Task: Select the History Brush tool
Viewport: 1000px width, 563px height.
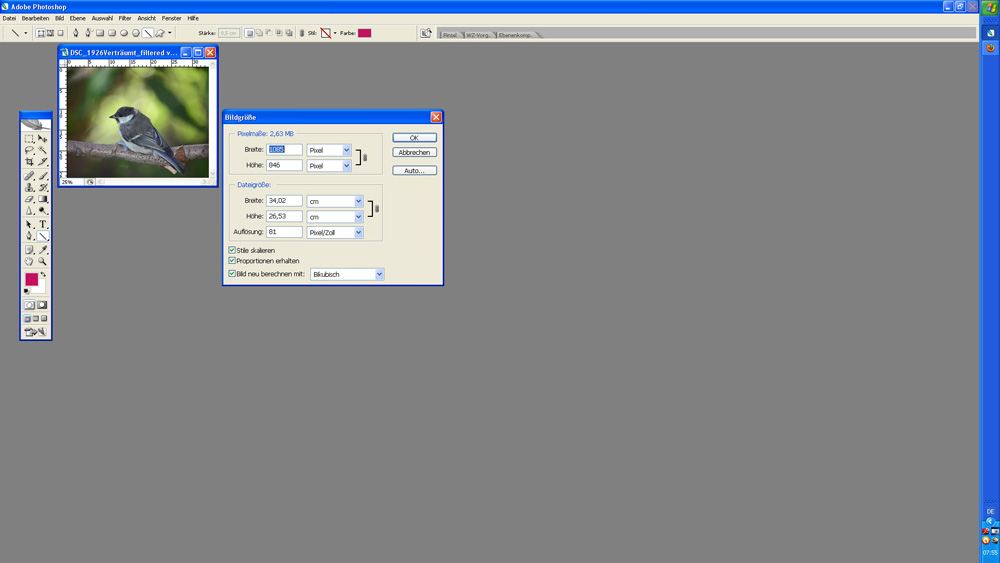Action: (x=43, y=187)
